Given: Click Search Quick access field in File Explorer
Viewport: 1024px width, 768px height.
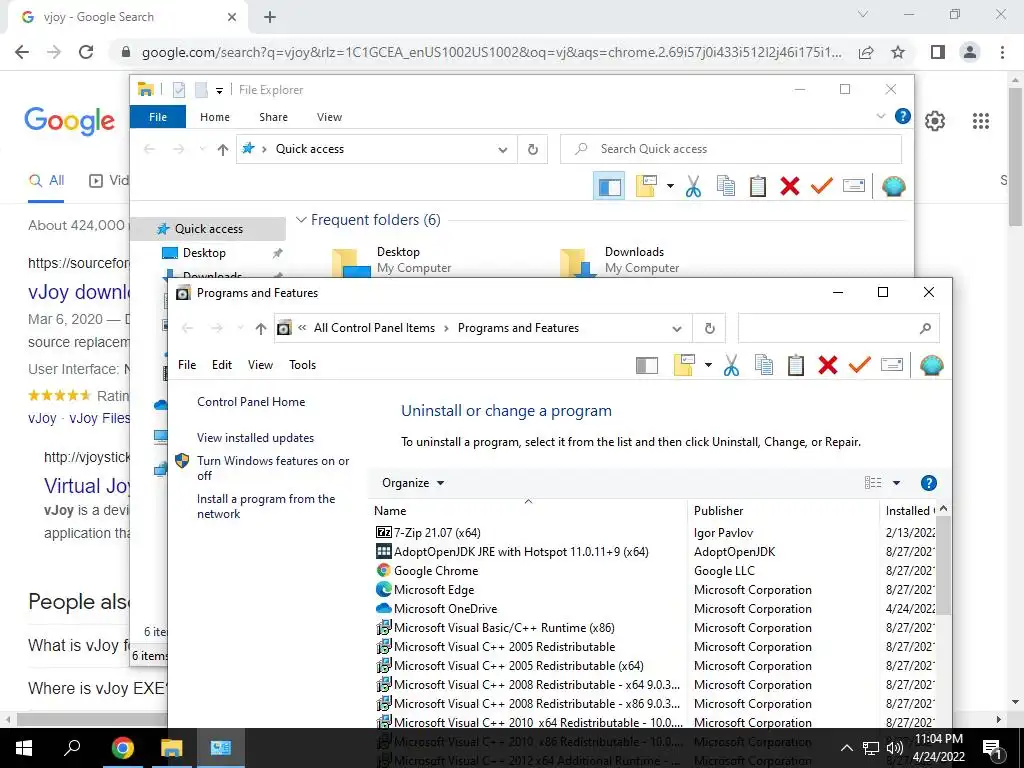Looking at the screenshot, I should pos(731,149).
